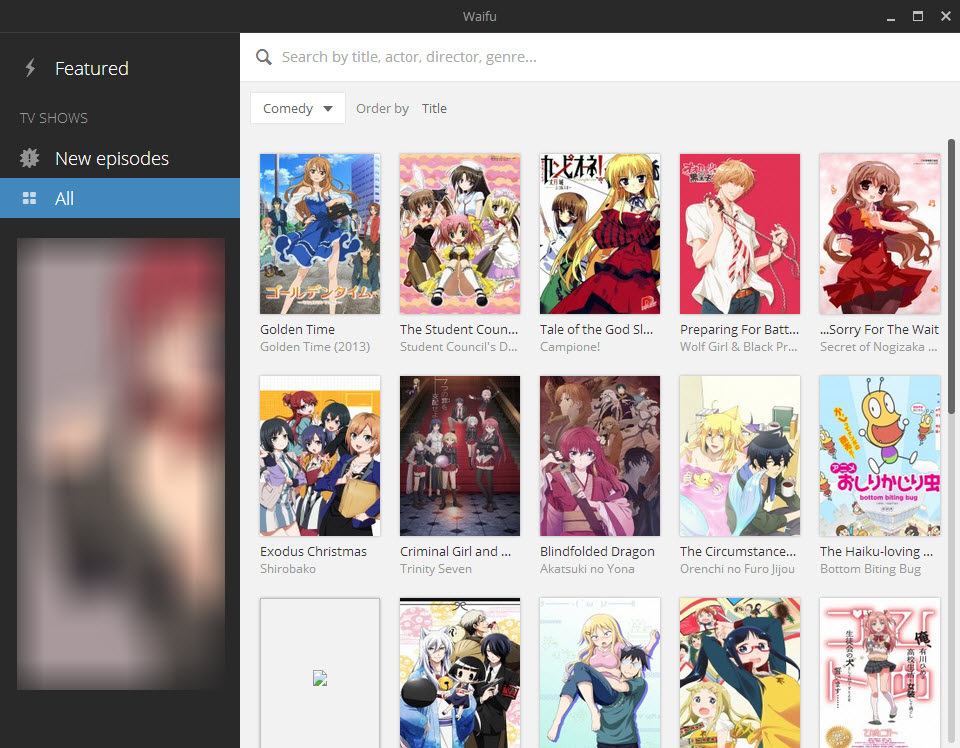Click the search magnifier icon
960x748 pixels.
(x=264, y=57)
